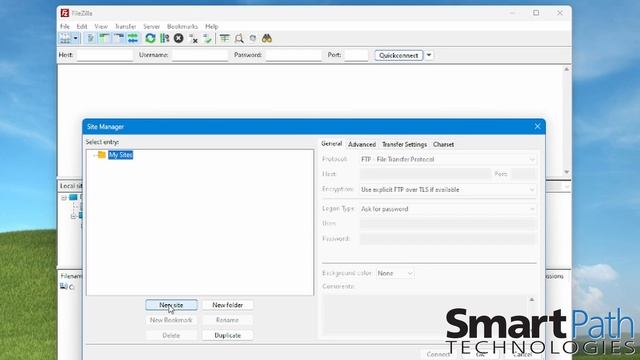Click the green Refresh file lists icon
This screenshot has width=640, height=360.
[150, 38]
